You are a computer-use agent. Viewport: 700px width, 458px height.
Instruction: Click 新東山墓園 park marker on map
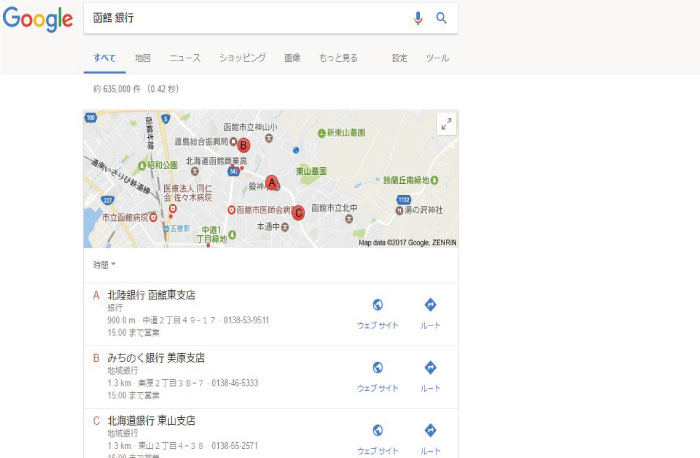321,133
